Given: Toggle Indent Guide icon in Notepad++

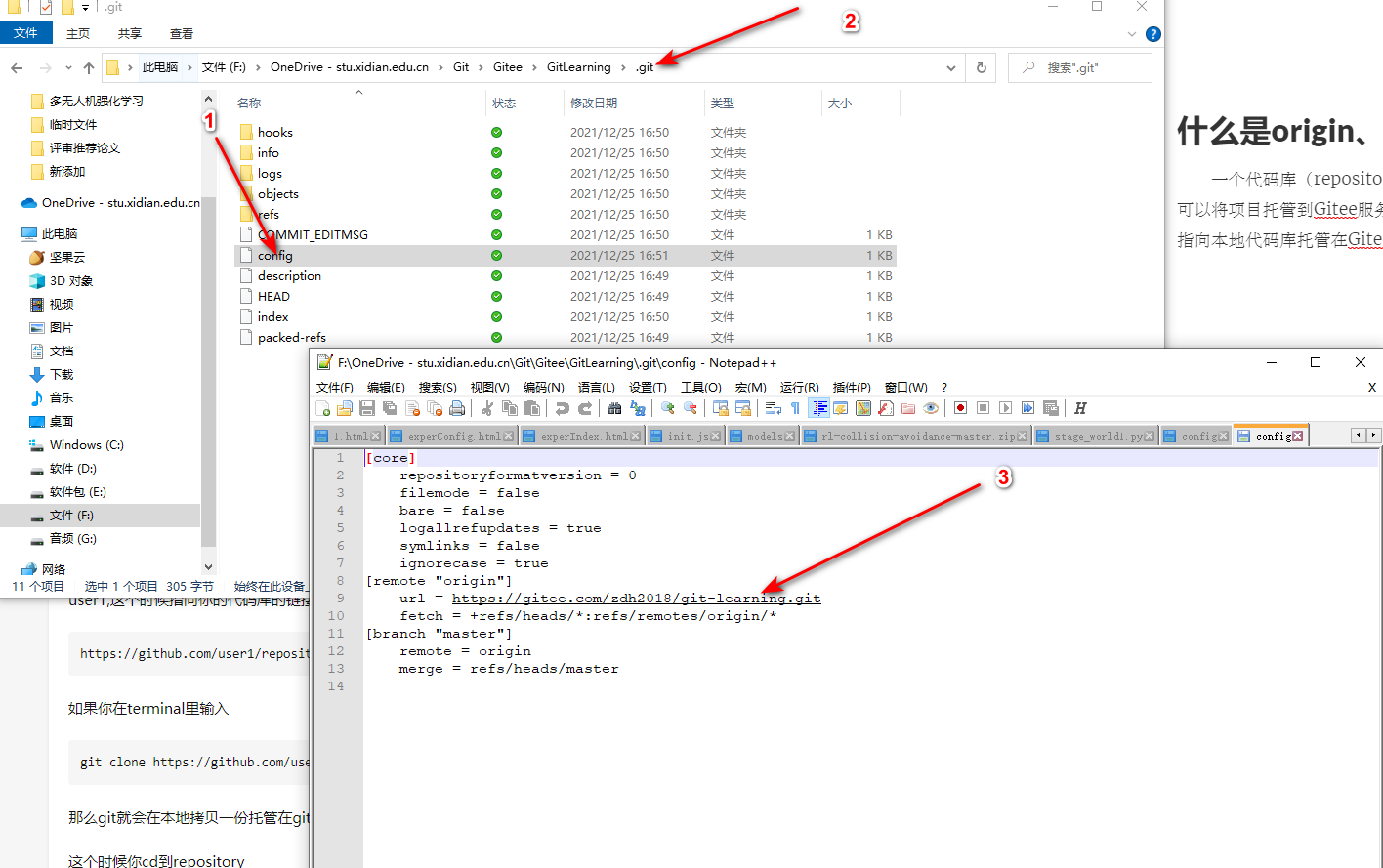Looking at the screenshot, I should click(x=817, y=408).
